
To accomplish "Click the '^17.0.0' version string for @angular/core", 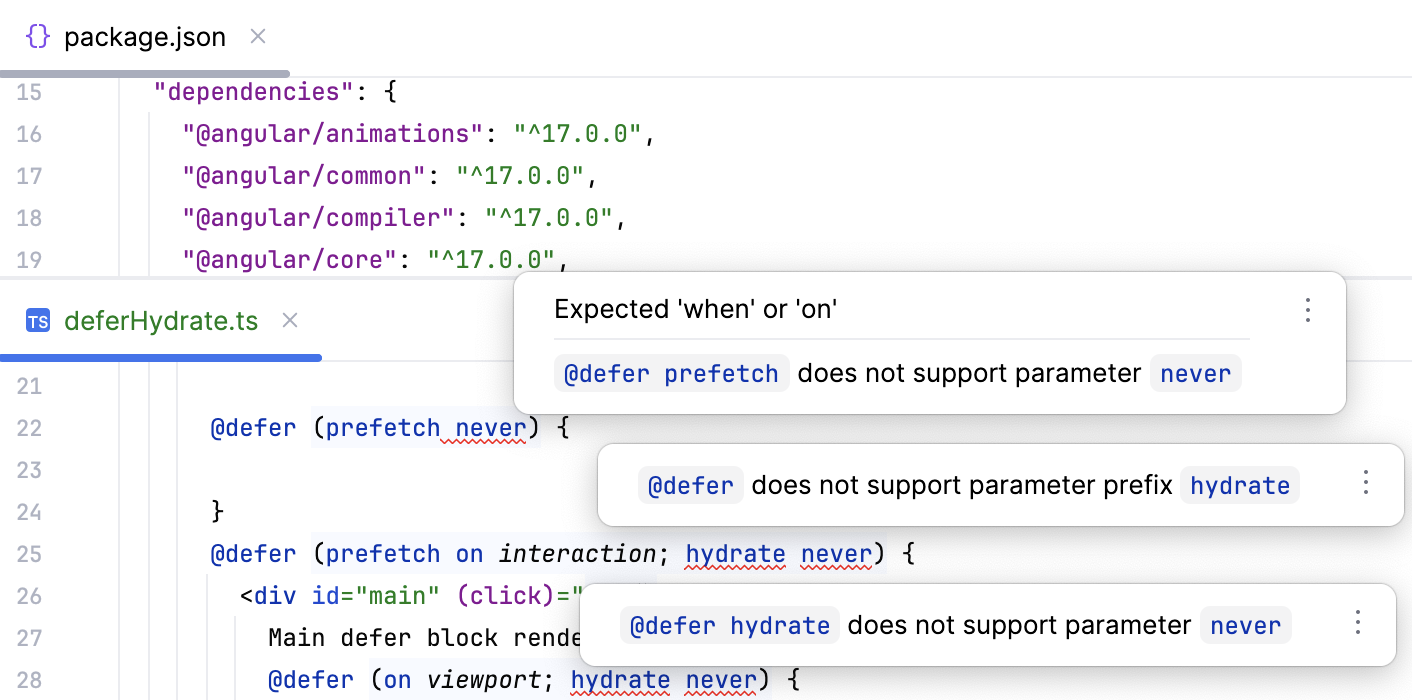I will pyautogui.click(x=491, y=259).
